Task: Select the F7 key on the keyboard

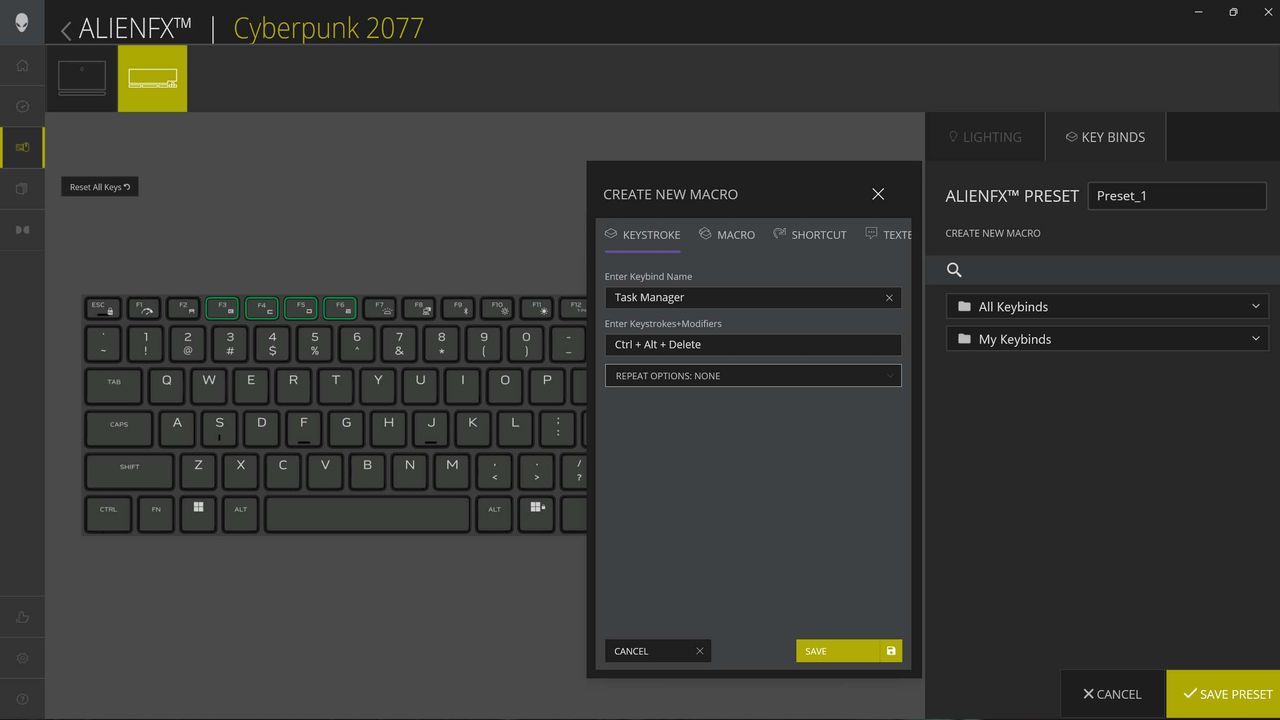Action: point(380,308)
